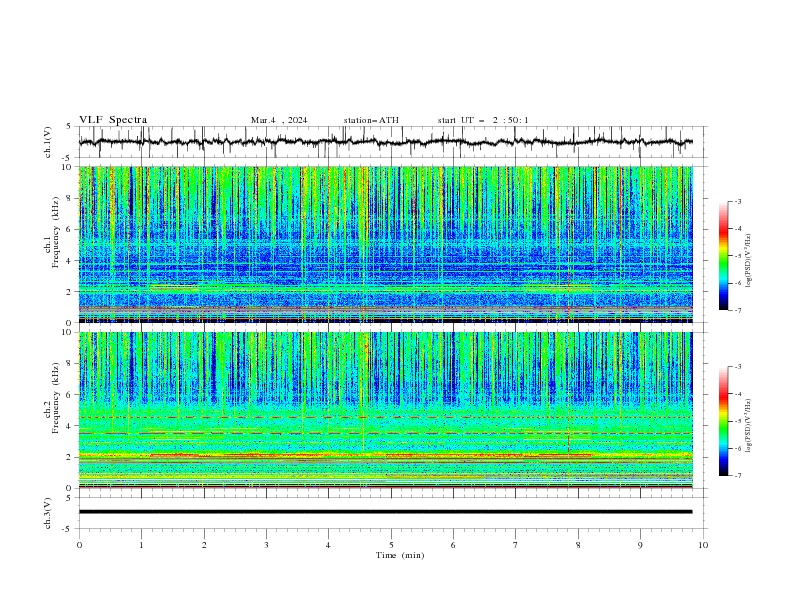Click the "ch.1(V)" waveform axis label
The image size is (792, 612).
pyautogui.click(x=48, y=142)
